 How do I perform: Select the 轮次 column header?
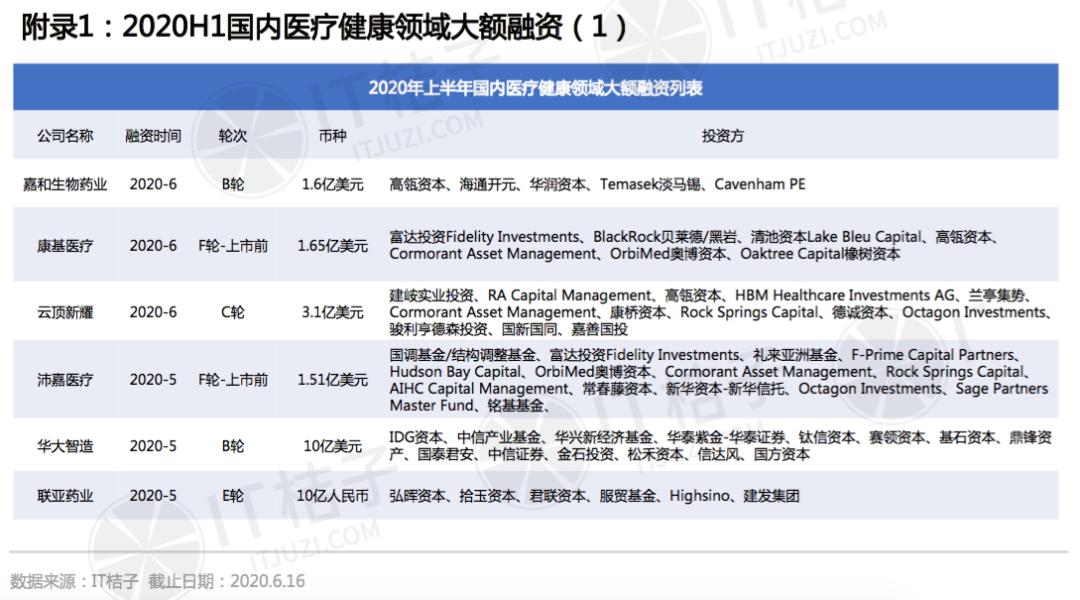tap(232, 136)
